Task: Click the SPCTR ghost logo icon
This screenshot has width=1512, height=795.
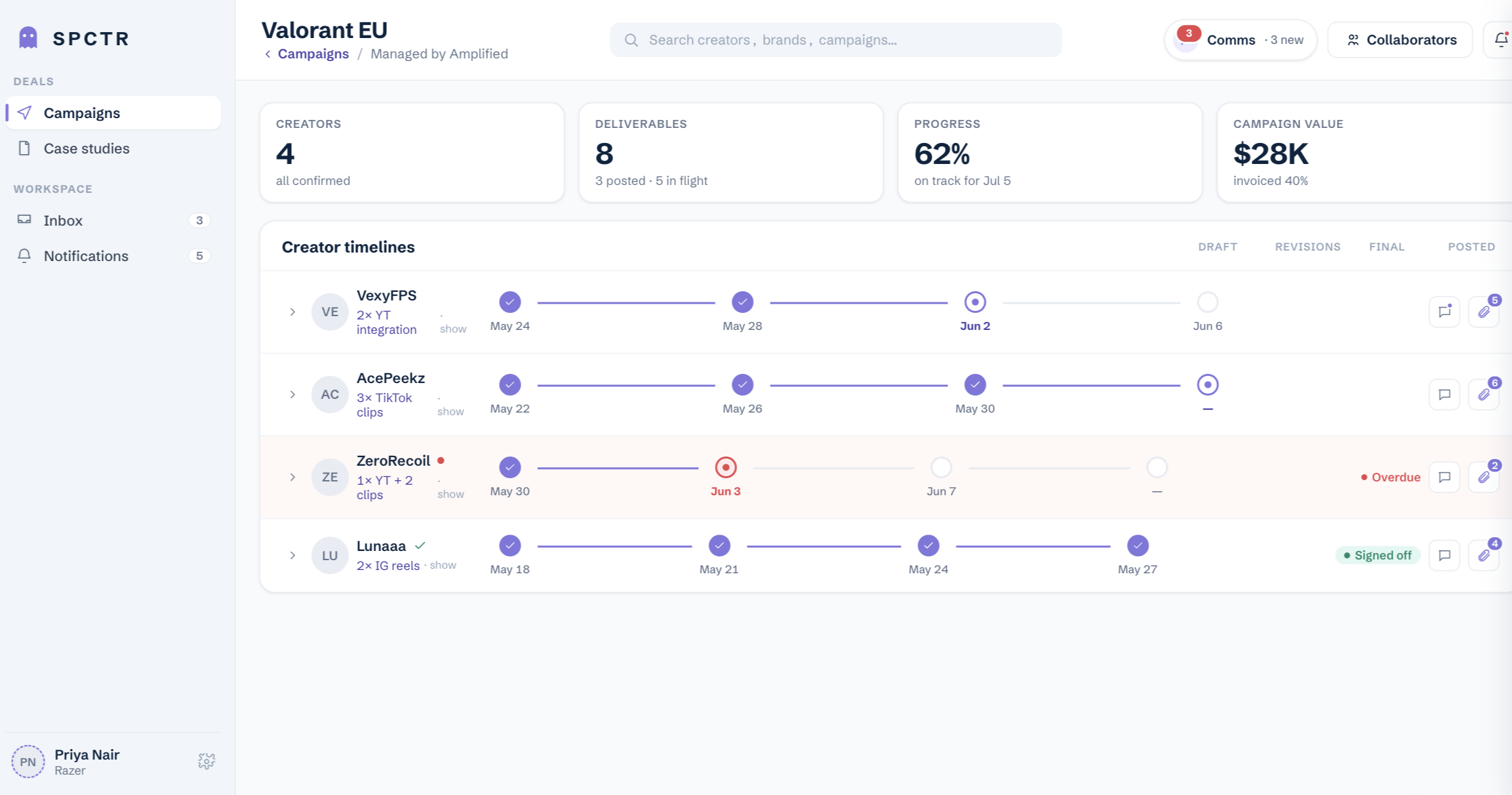Action: (28, 38)
